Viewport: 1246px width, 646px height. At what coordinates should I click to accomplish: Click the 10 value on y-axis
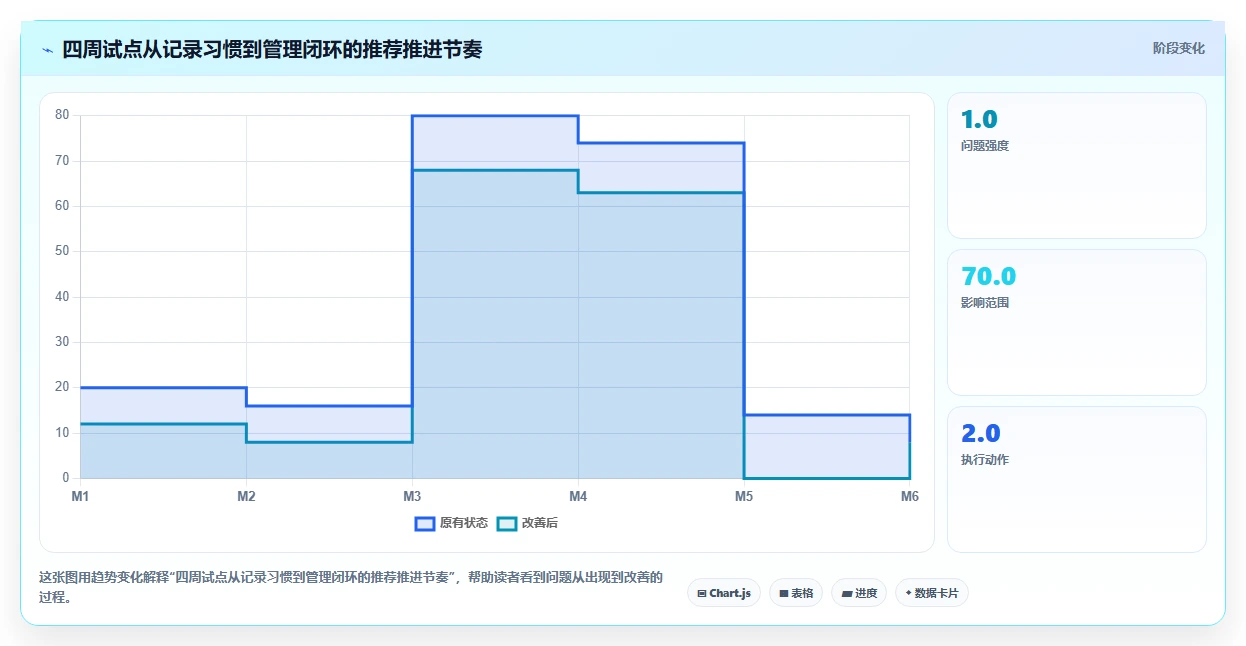(62, 433)
